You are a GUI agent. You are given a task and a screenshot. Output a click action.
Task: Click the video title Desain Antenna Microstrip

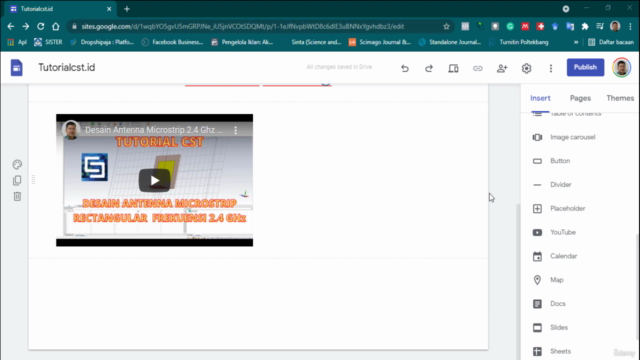click(x=154, y=130)
